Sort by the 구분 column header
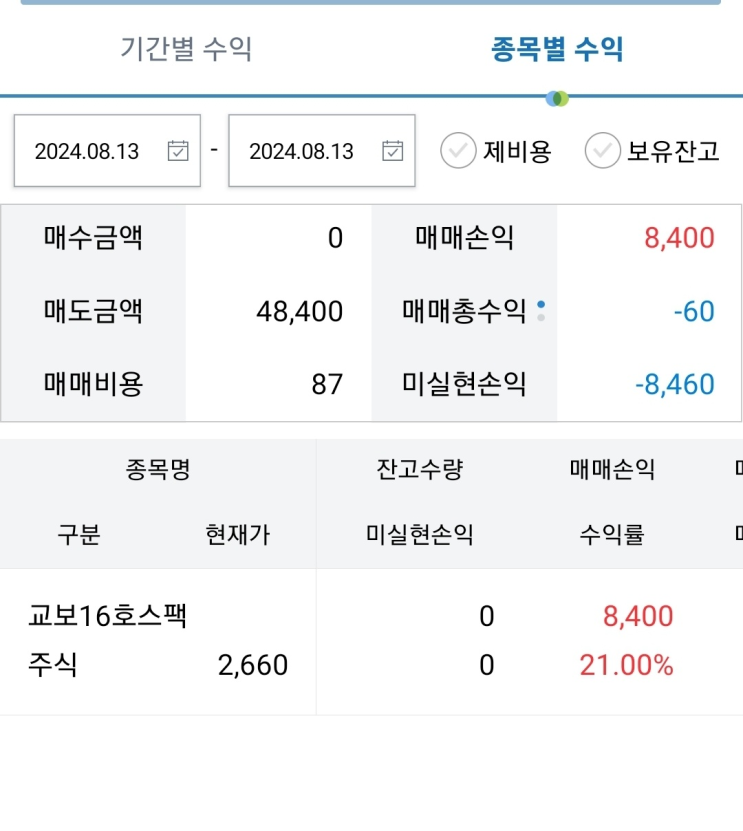This screenshot has width=743, height=831. click(78, 535)
